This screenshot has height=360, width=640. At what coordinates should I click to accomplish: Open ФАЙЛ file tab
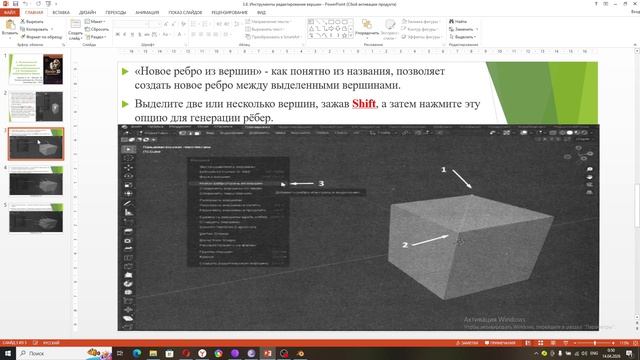(10, 12)
